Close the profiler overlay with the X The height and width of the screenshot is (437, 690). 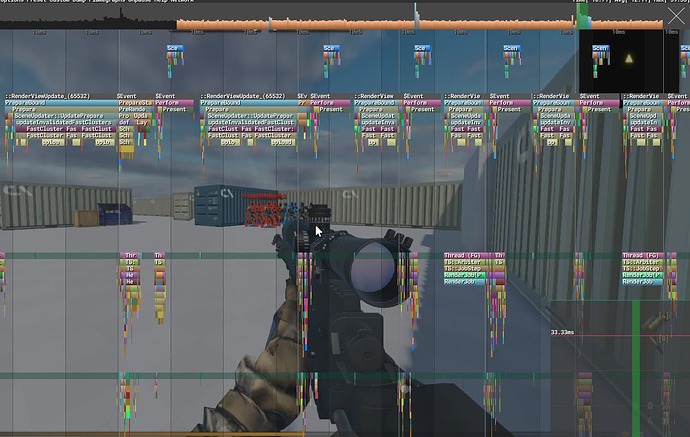[x=676, y=17]
